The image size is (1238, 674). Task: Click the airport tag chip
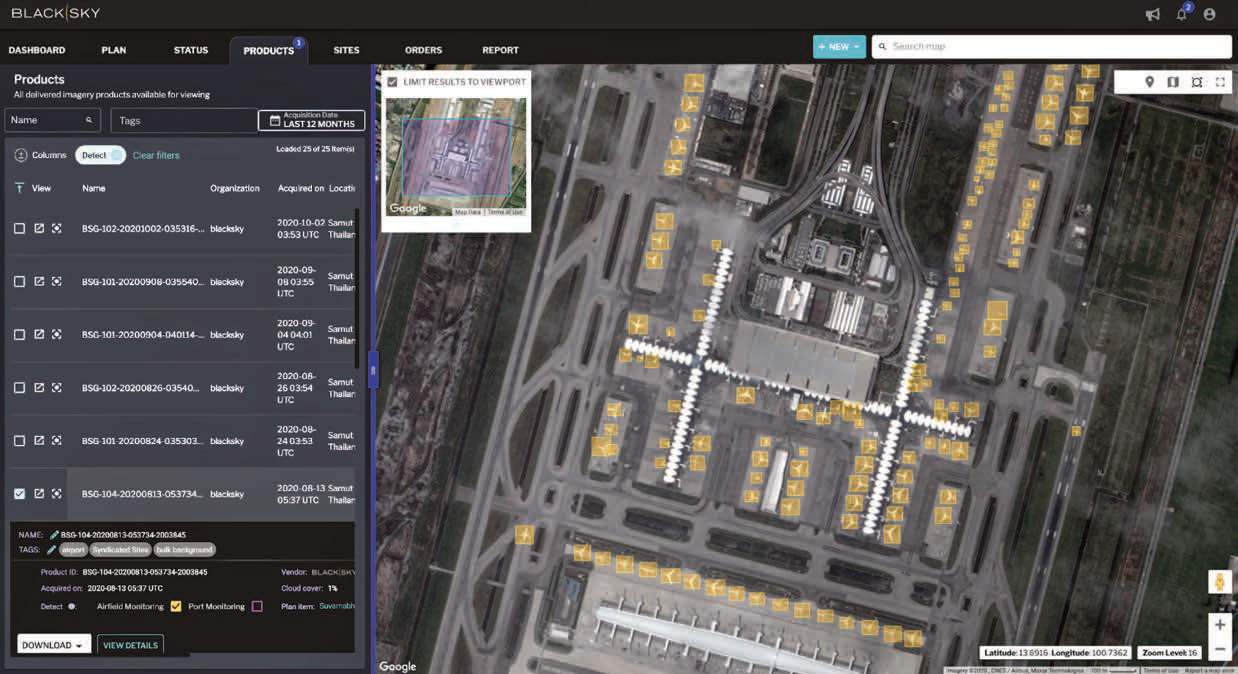point(74,550)
